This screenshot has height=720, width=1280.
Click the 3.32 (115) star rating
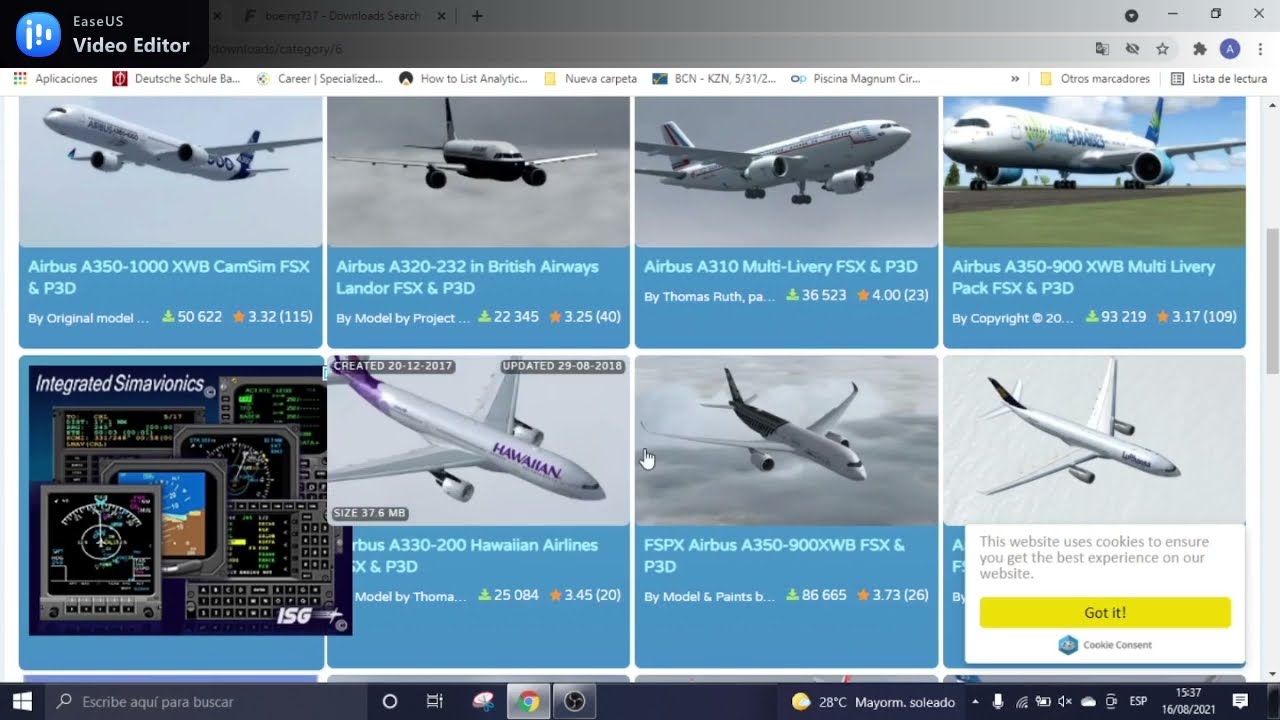click(x=272, y=317)
